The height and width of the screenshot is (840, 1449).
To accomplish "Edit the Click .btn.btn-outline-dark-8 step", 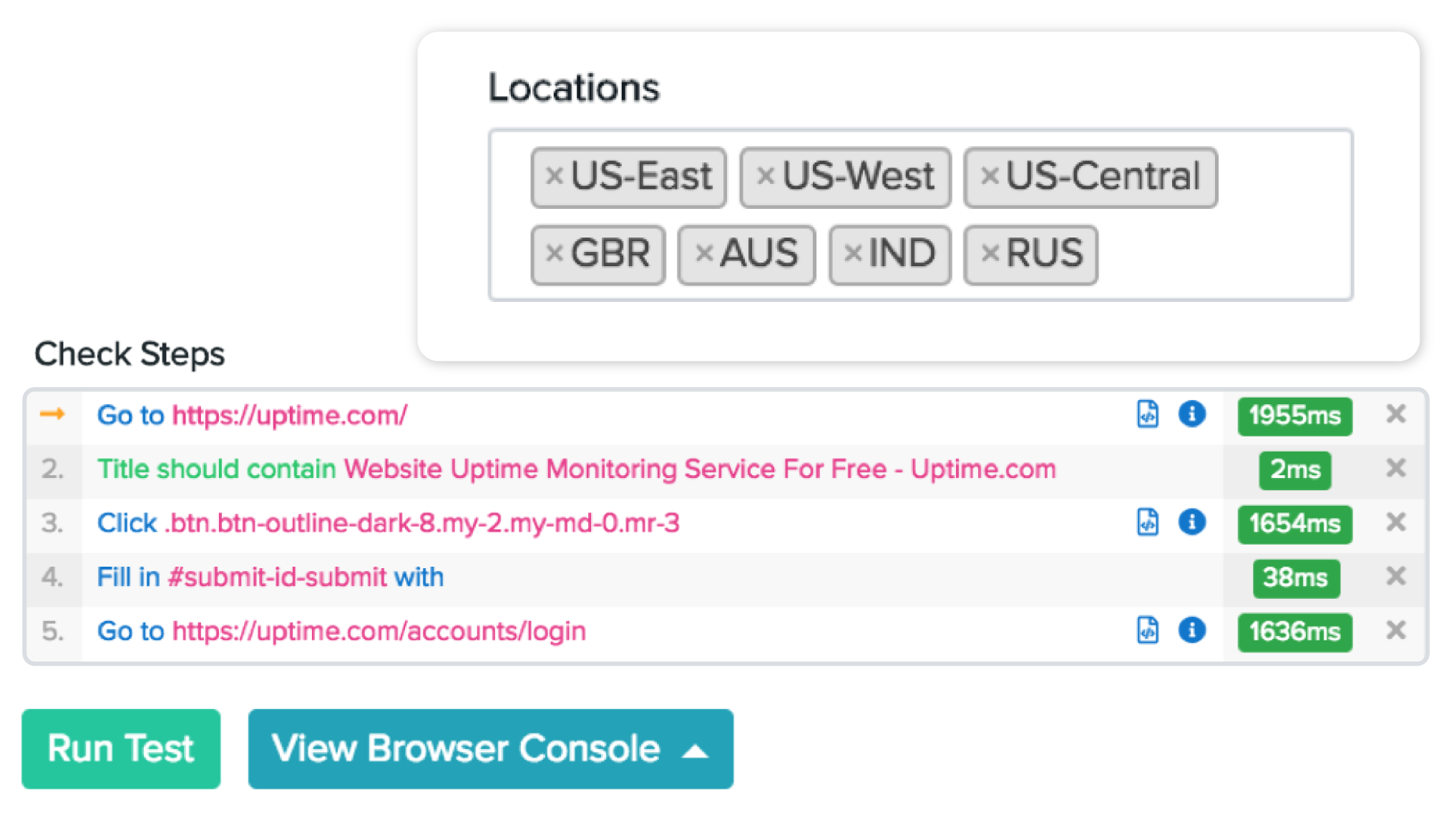I will pyautogui.click(x=388, y=523).
